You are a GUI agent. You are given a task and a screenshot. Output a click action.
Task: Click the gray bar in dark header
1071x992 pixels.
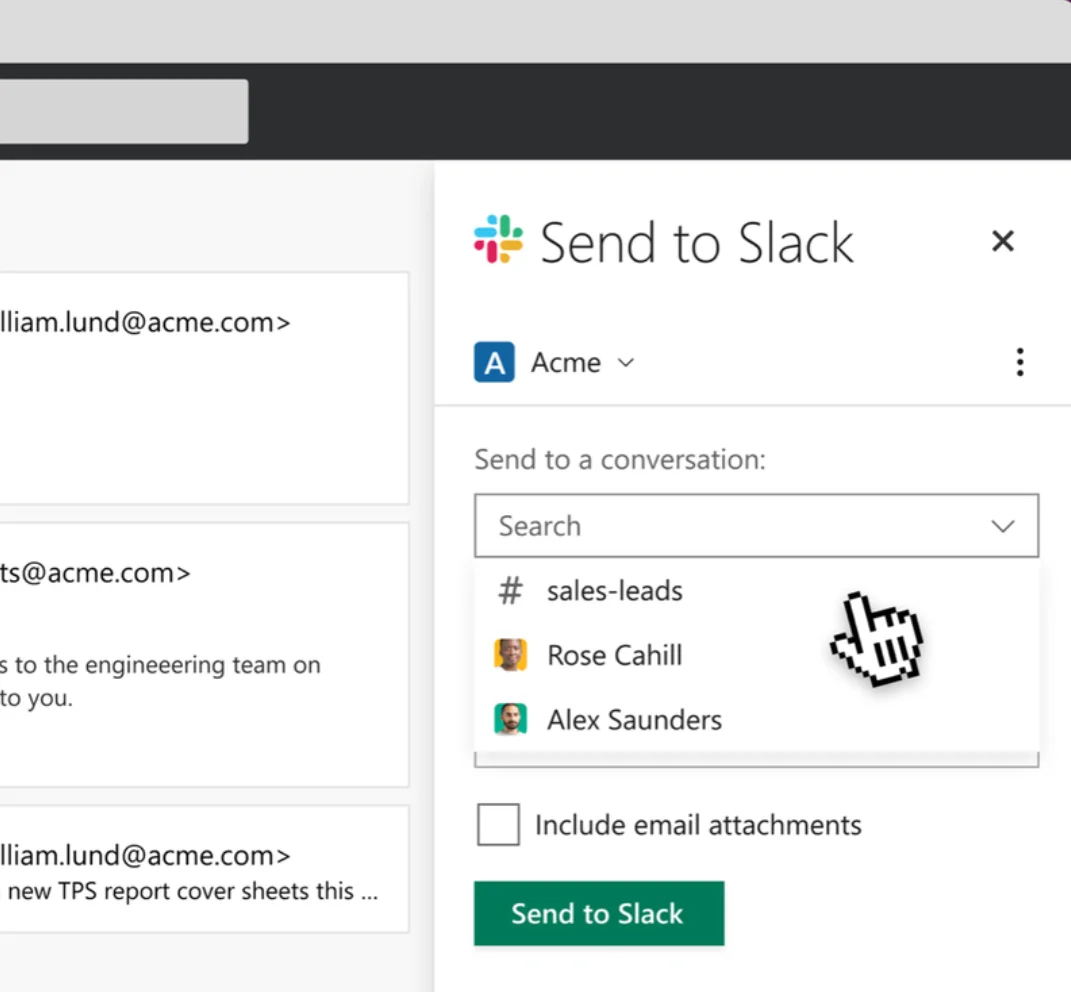pyautogui.click(x=124, y=111)
